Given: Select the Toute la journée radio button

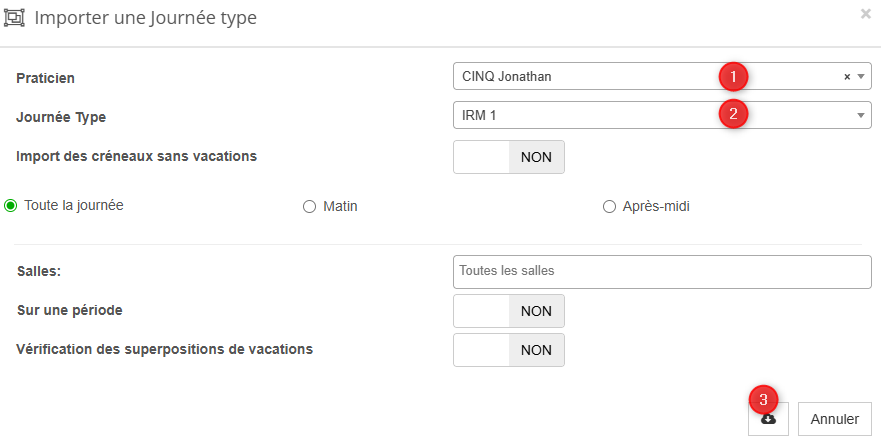Looking at the screenshot, I should click(x=12, y=206).
